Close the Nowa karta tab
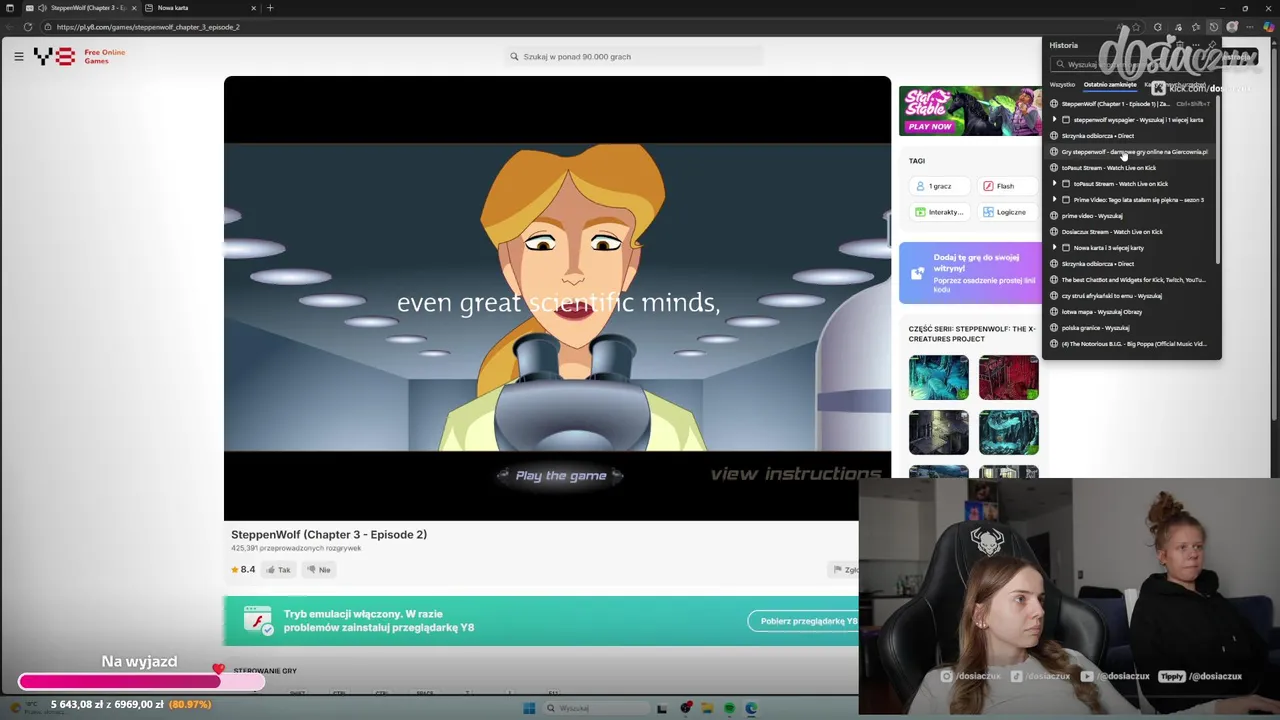This screenshot has height=720, width=1280. point(253,8)
